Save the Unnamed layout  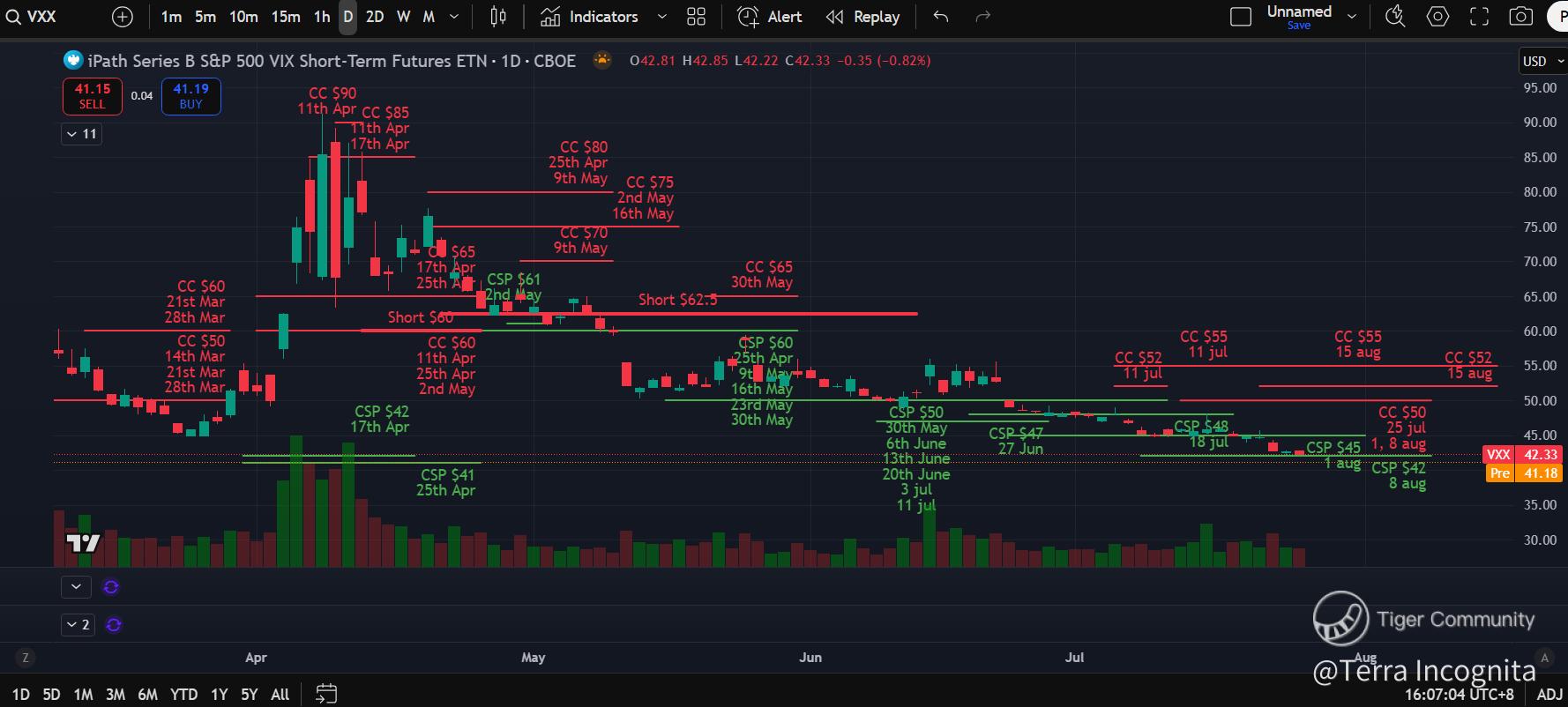tap(1299, 26)
